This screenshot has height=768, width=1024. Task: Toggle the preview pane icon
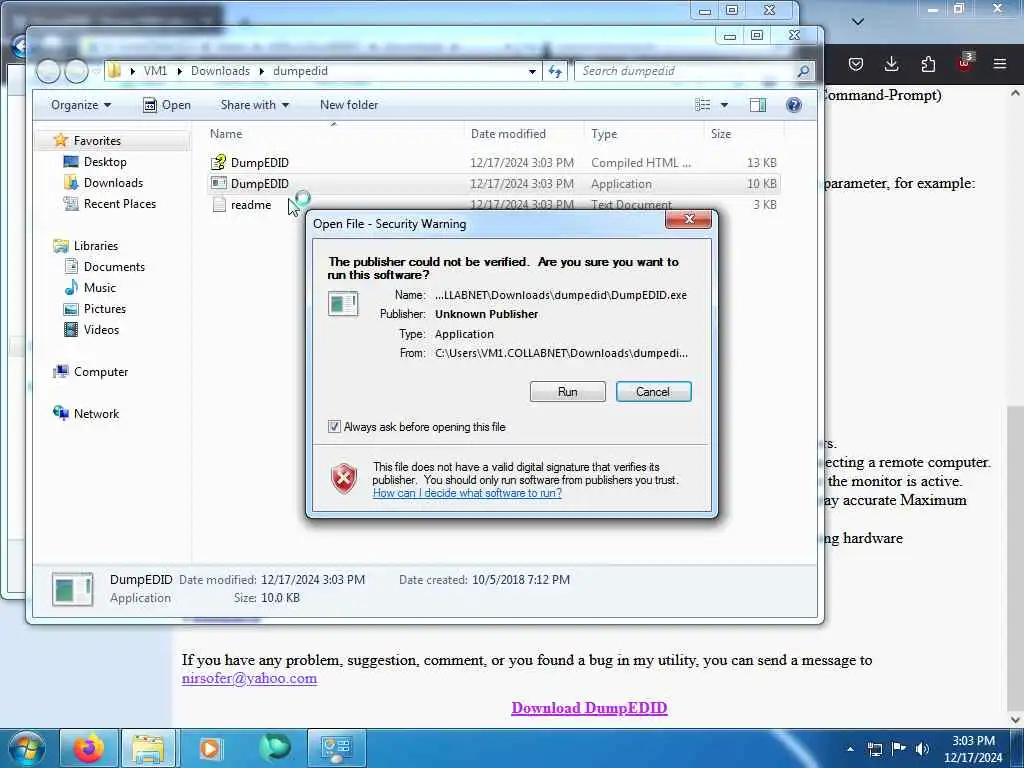pyautogui.click(x=758, y=105)
